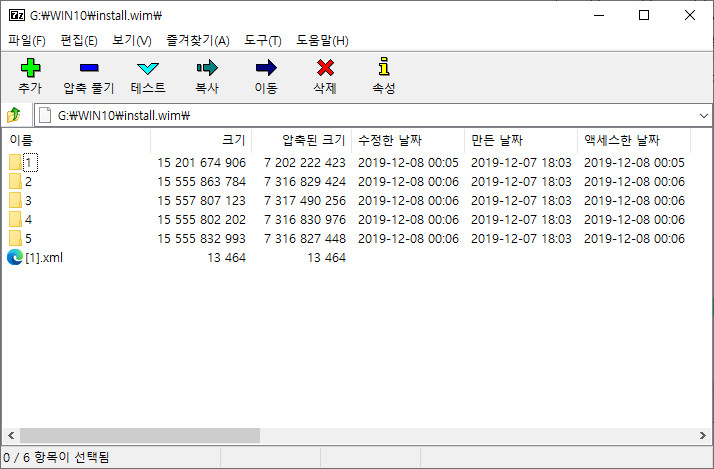Click the red X Delete (삭제) icon
The width and height of the screenshot is (714, 469).
click(325, 68)
